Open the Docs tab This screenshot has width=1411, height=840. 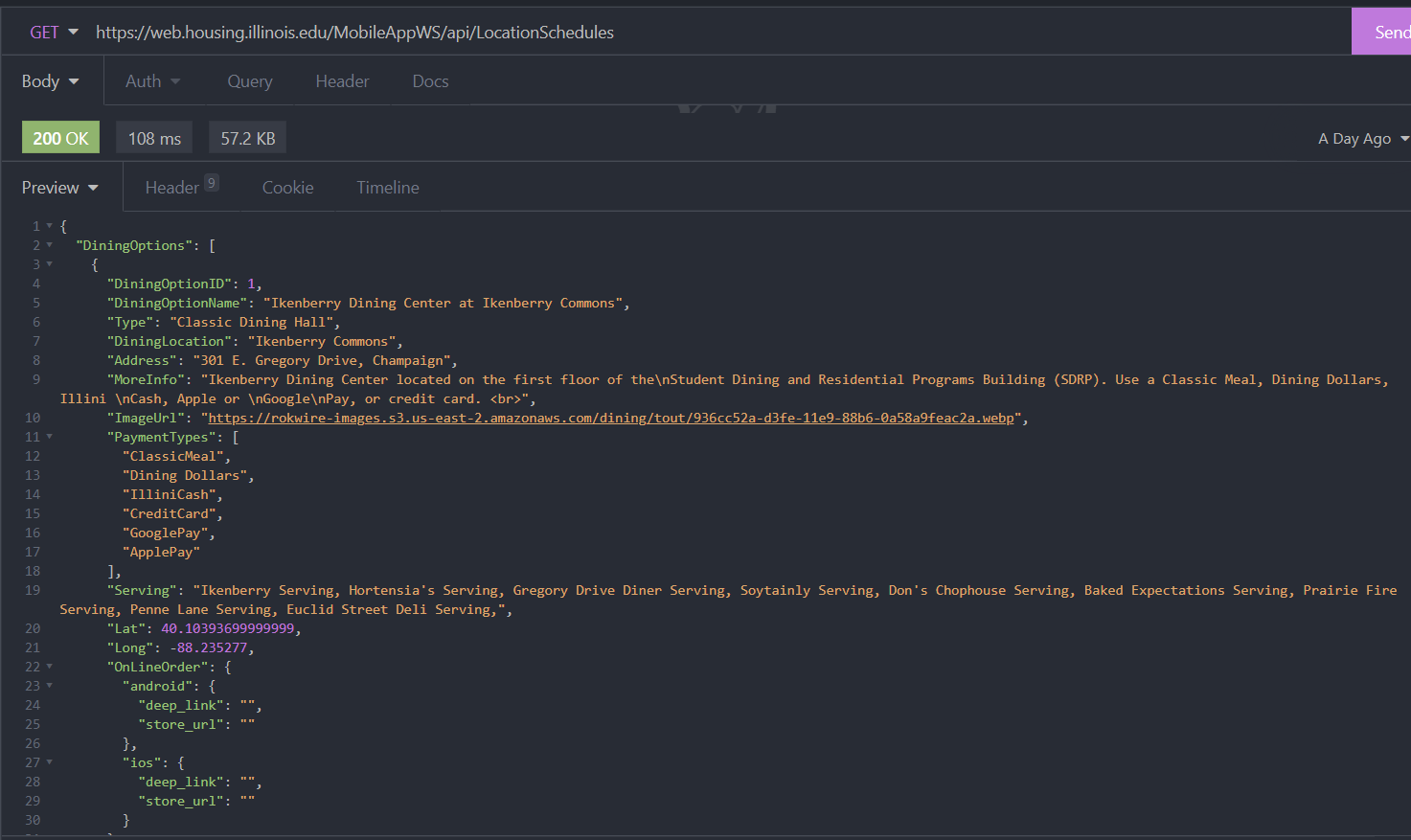click(430, 81)
